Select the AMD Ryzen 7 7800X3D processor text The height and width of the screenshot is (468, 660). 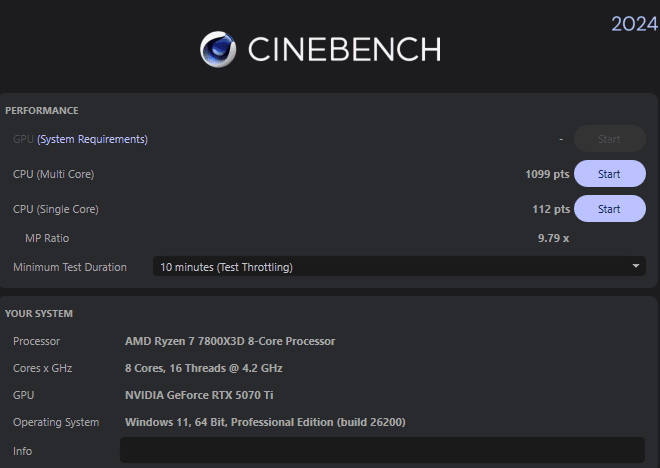pos(230,341)
